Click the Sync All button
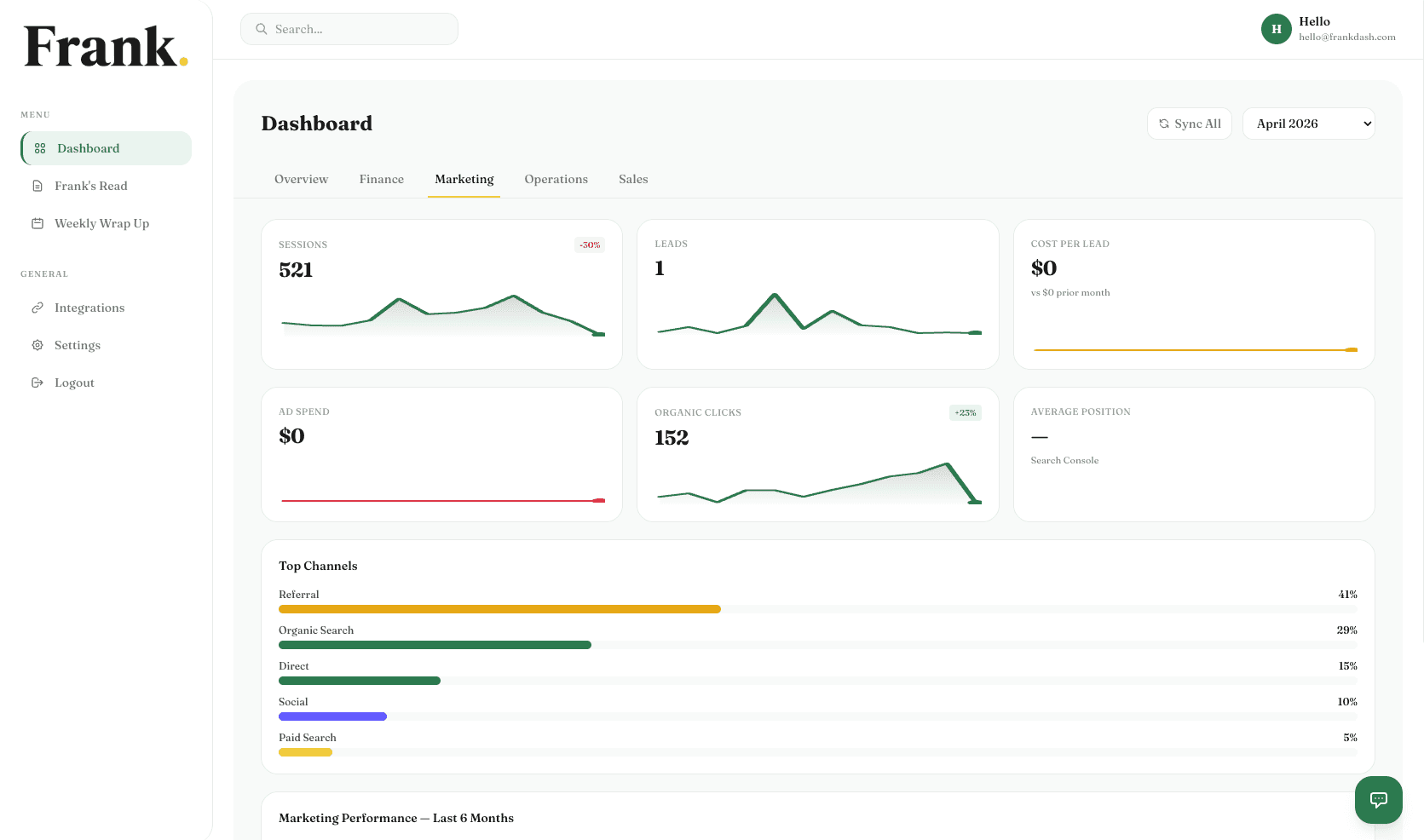1424x840 pixels. point(1190,124)
